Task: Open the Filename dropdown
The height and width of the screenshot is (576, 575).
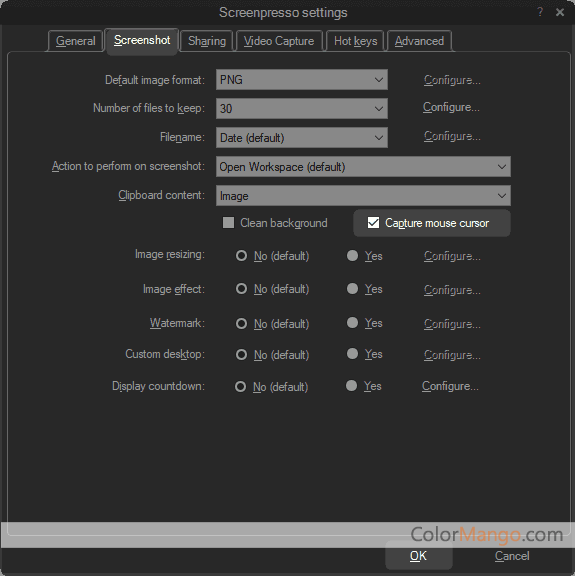Action: 302,138
